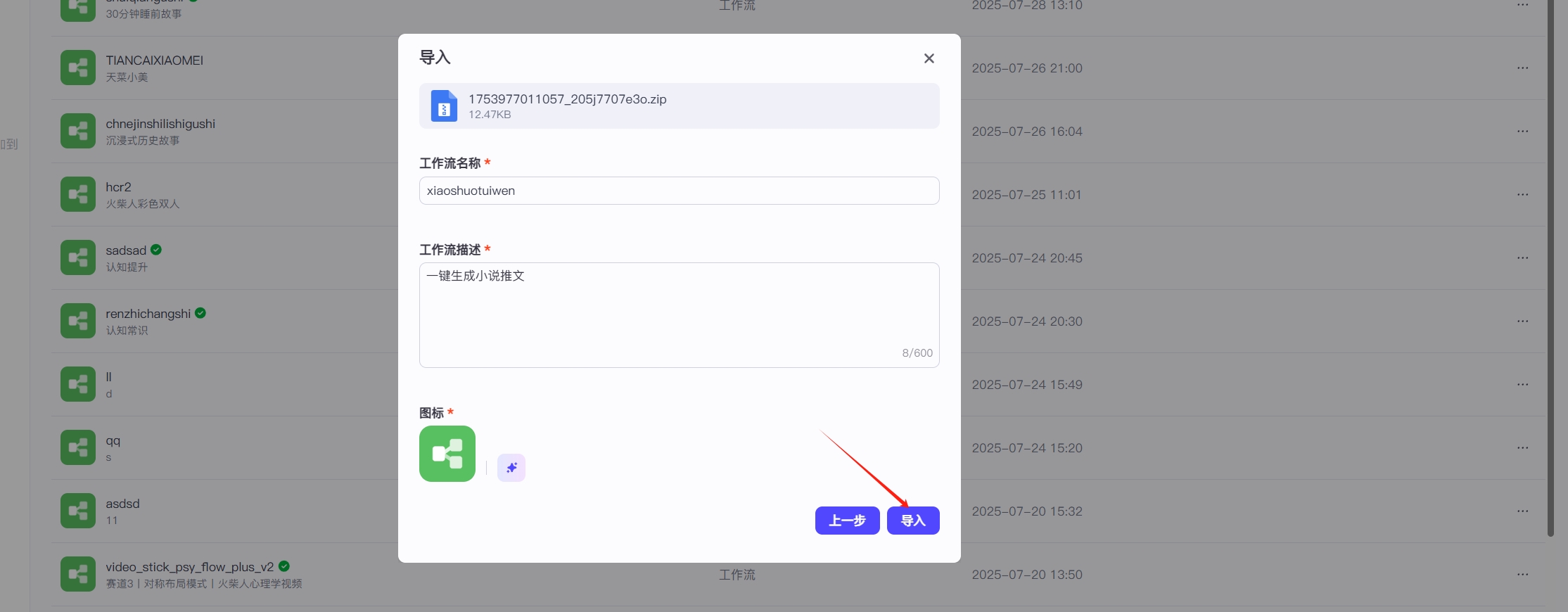Click the AI generate icon sparkle button

coord(511,468)
